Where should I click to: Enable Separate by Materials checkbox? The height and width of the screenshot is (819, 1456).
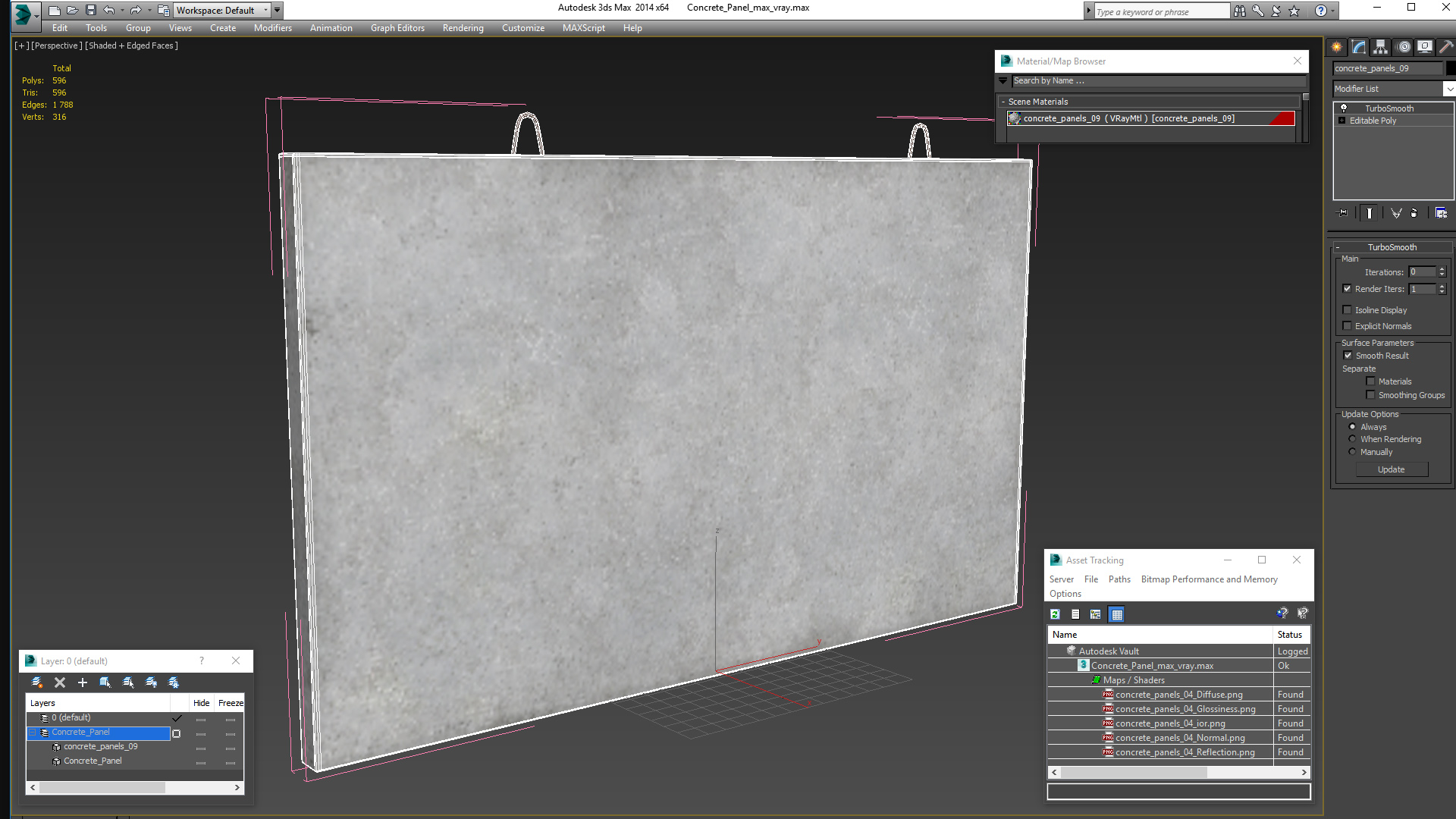[x=1370, y=381]
